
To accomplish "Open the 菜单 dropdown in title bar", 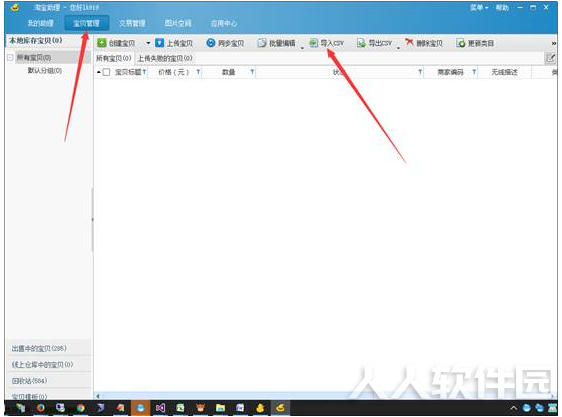I will click(479, 8).
